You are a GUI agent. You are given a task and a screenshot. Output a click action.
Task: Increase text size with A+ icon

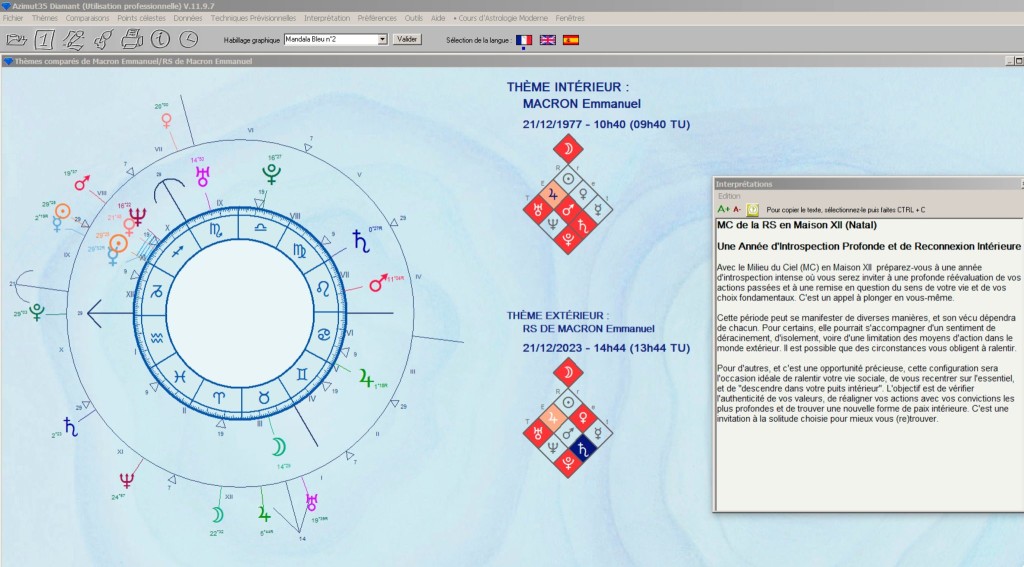click(x=723, y=210)
